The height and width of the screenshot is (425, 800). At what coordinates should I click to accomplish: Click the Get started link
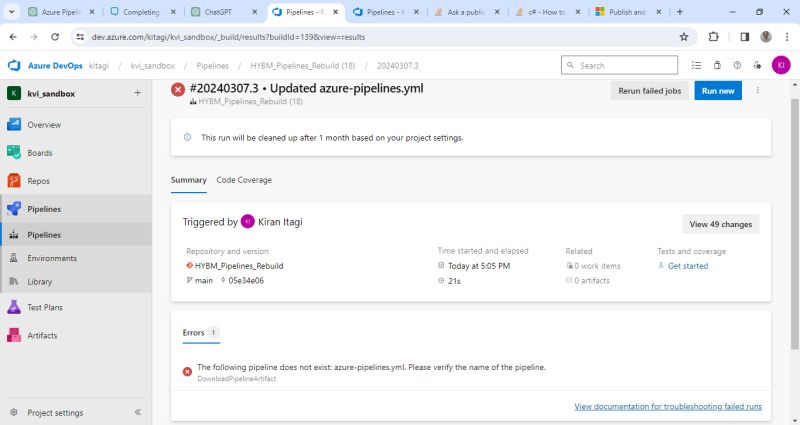coord(688,266)
